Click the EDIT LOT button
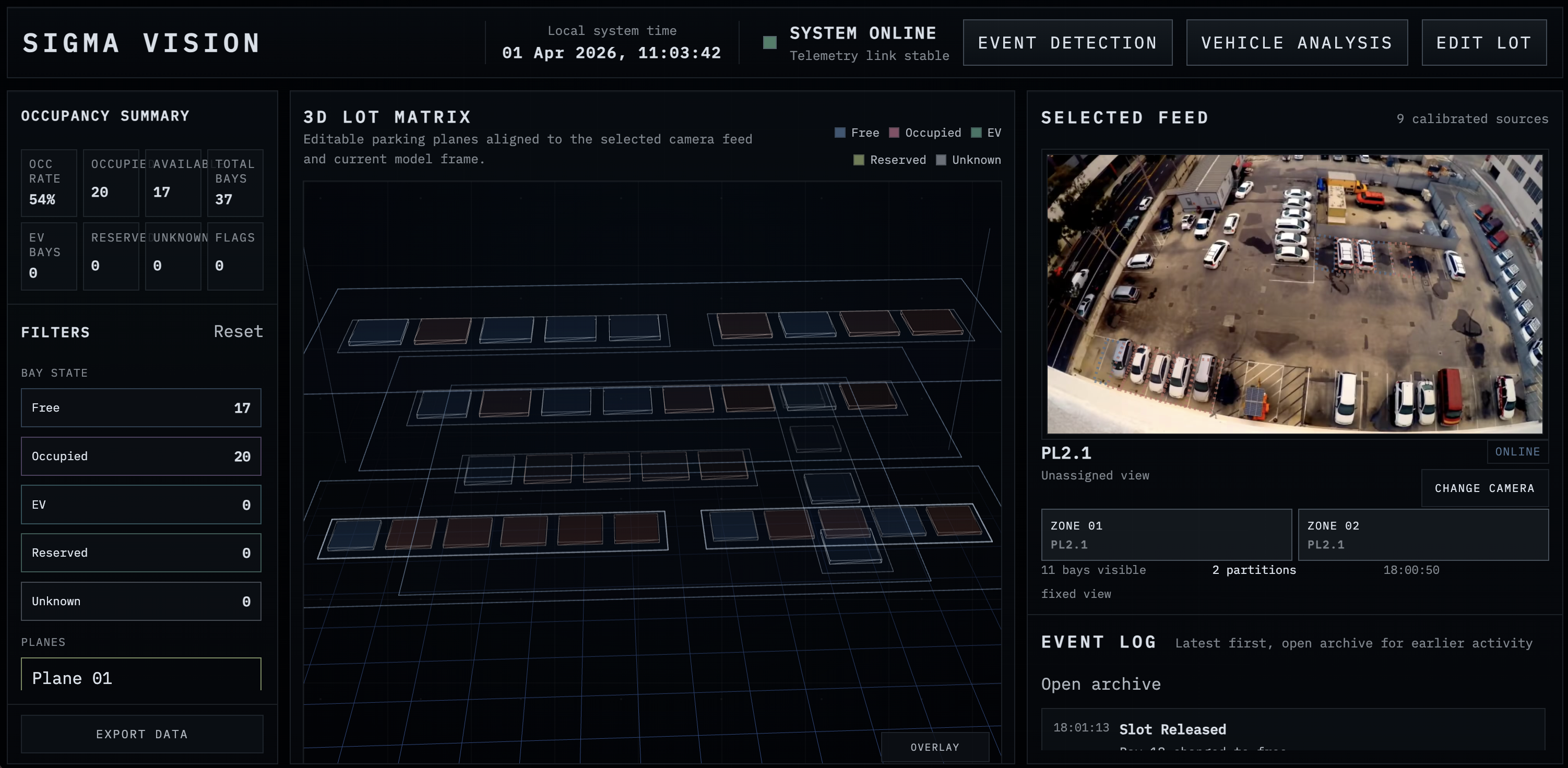The width and height of the screenshot is (1568, 768). click(x=1484, y=43)
